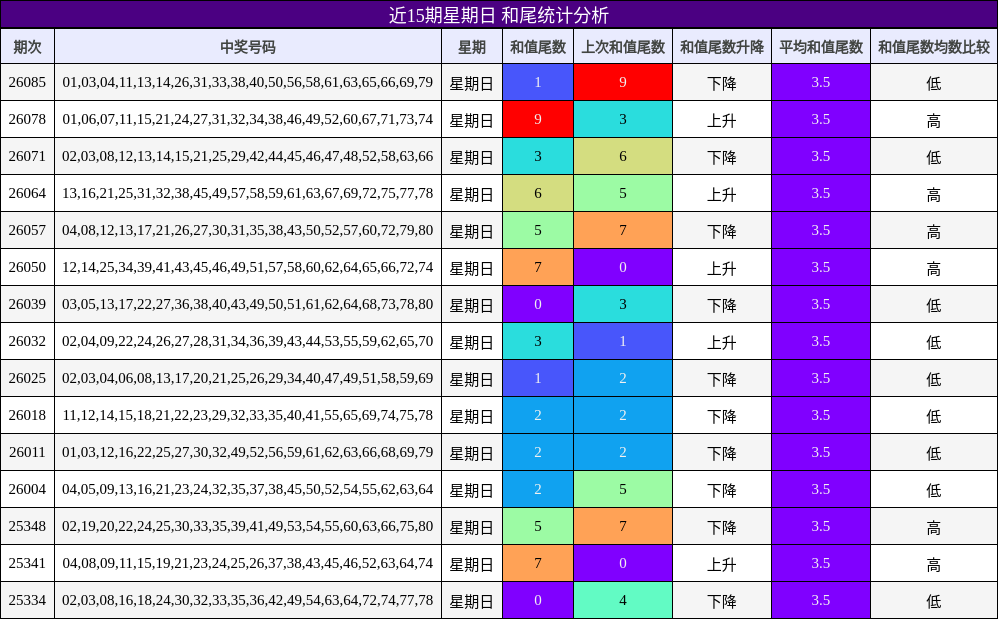Select the 下降 cell in row 26085
This screenshot has width=998, height=619.
(x=722, y=82)
